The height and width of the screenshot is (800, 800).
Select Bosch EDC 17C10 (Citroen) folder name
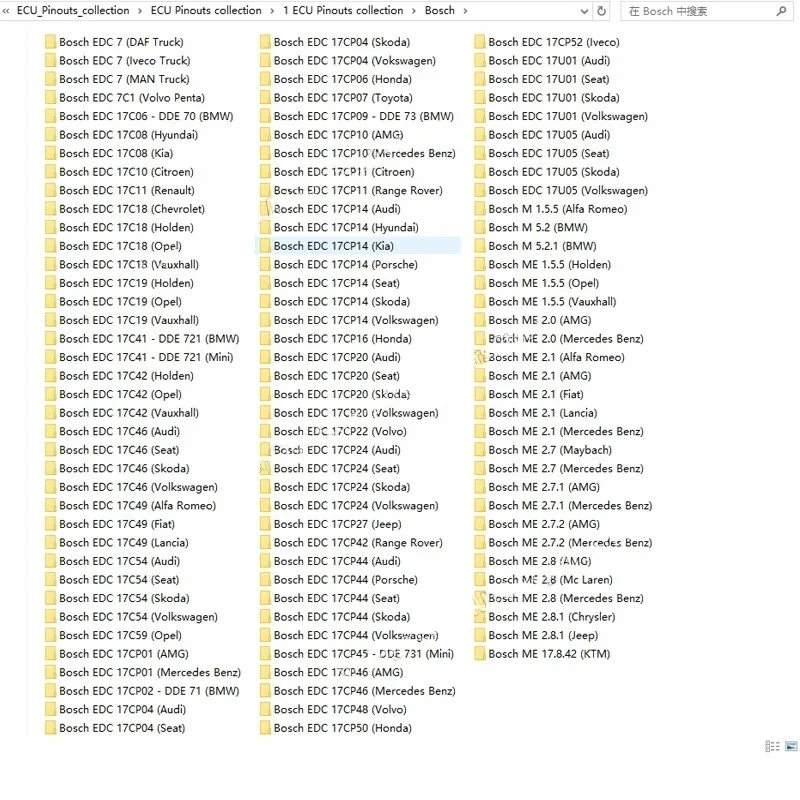pos(126,172)
